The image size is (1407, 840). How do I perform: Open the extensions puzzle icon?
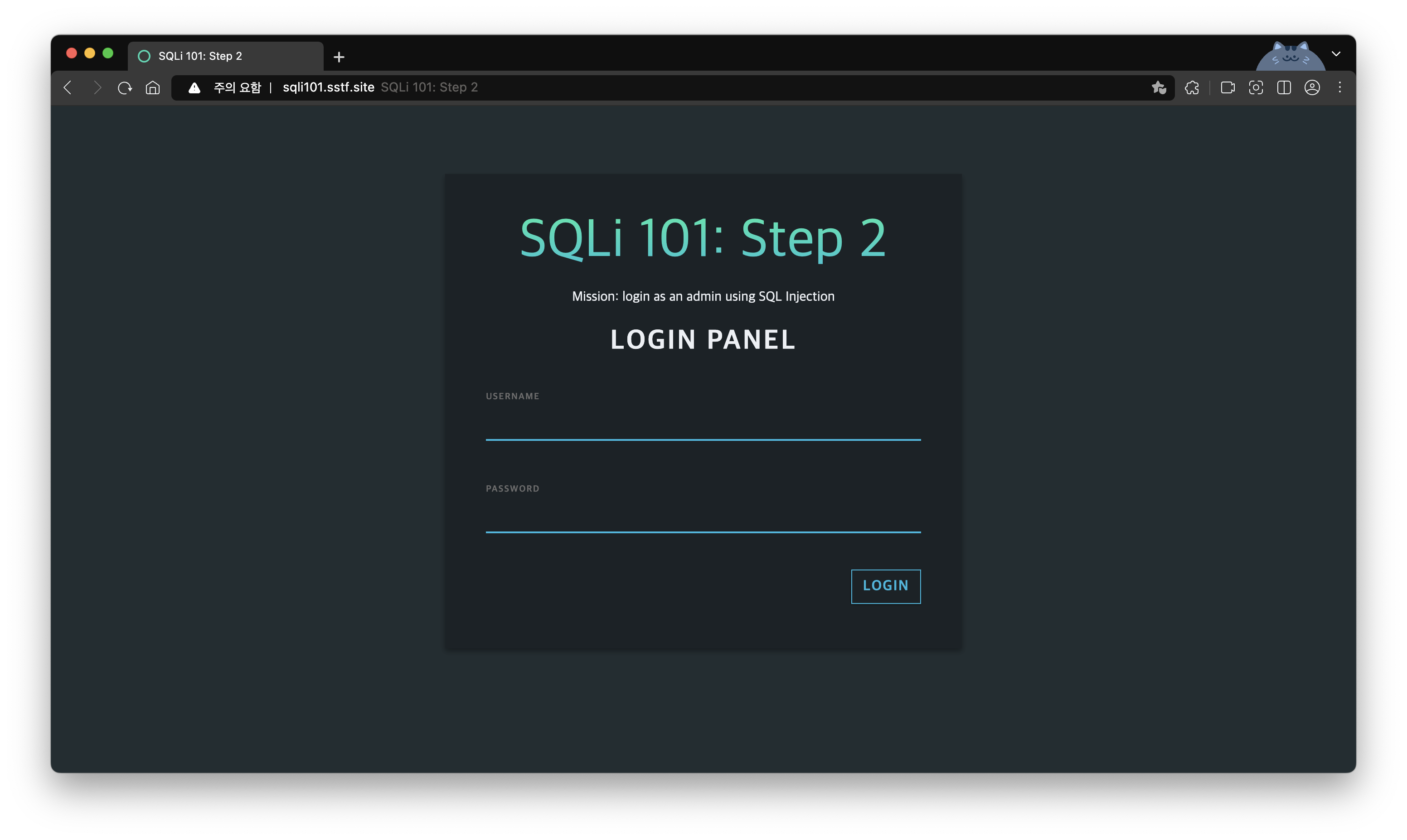point(1192,88)
